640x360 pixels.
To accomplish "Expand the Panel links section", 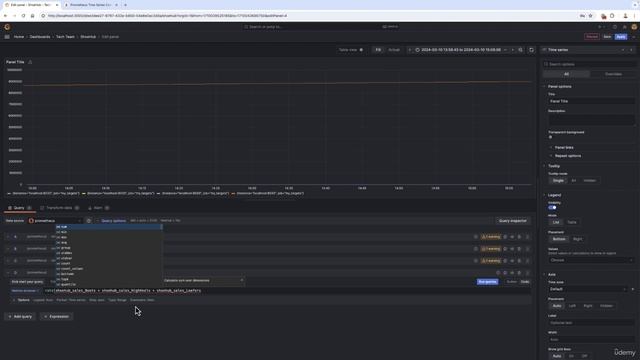I will coord(564,147).
